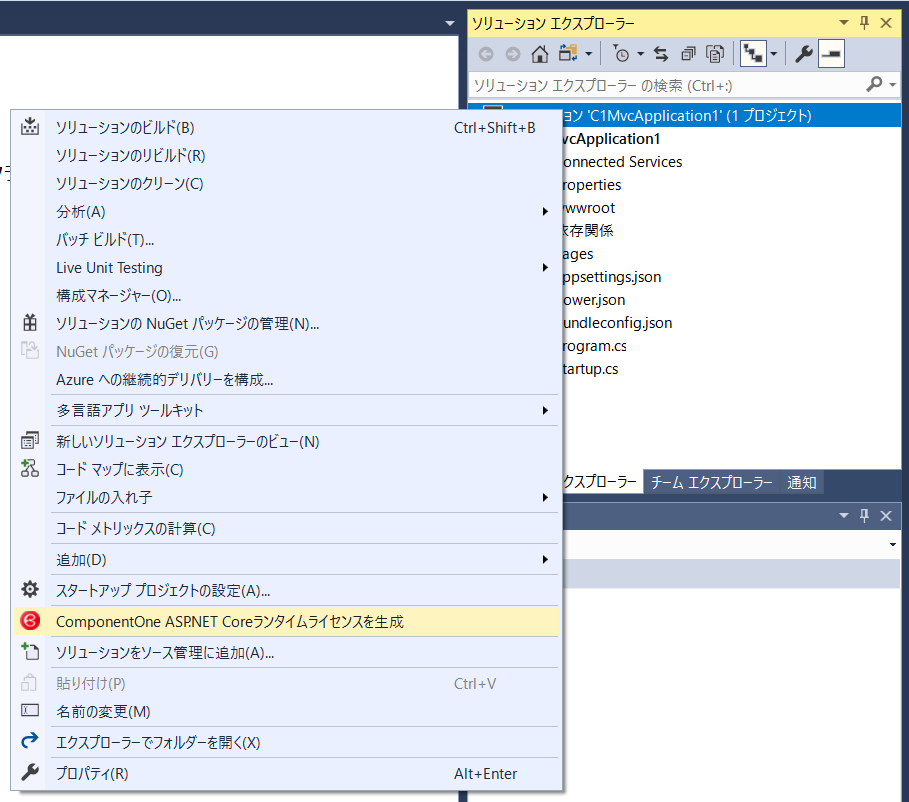Click the code map icon

pos(30,469)
